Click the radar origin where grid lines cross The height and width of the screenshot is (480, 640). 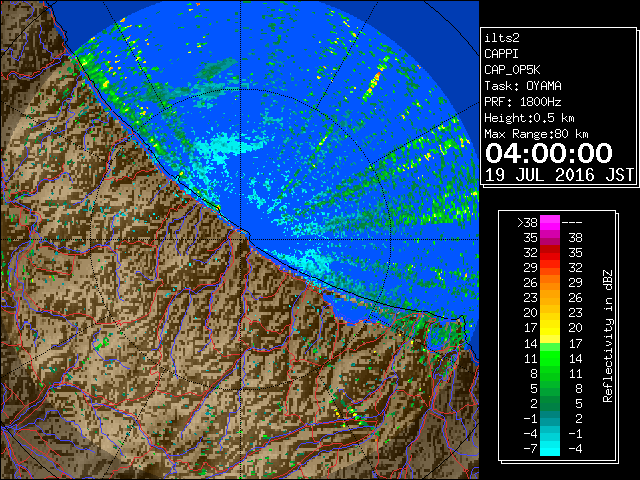coord(241,239)
